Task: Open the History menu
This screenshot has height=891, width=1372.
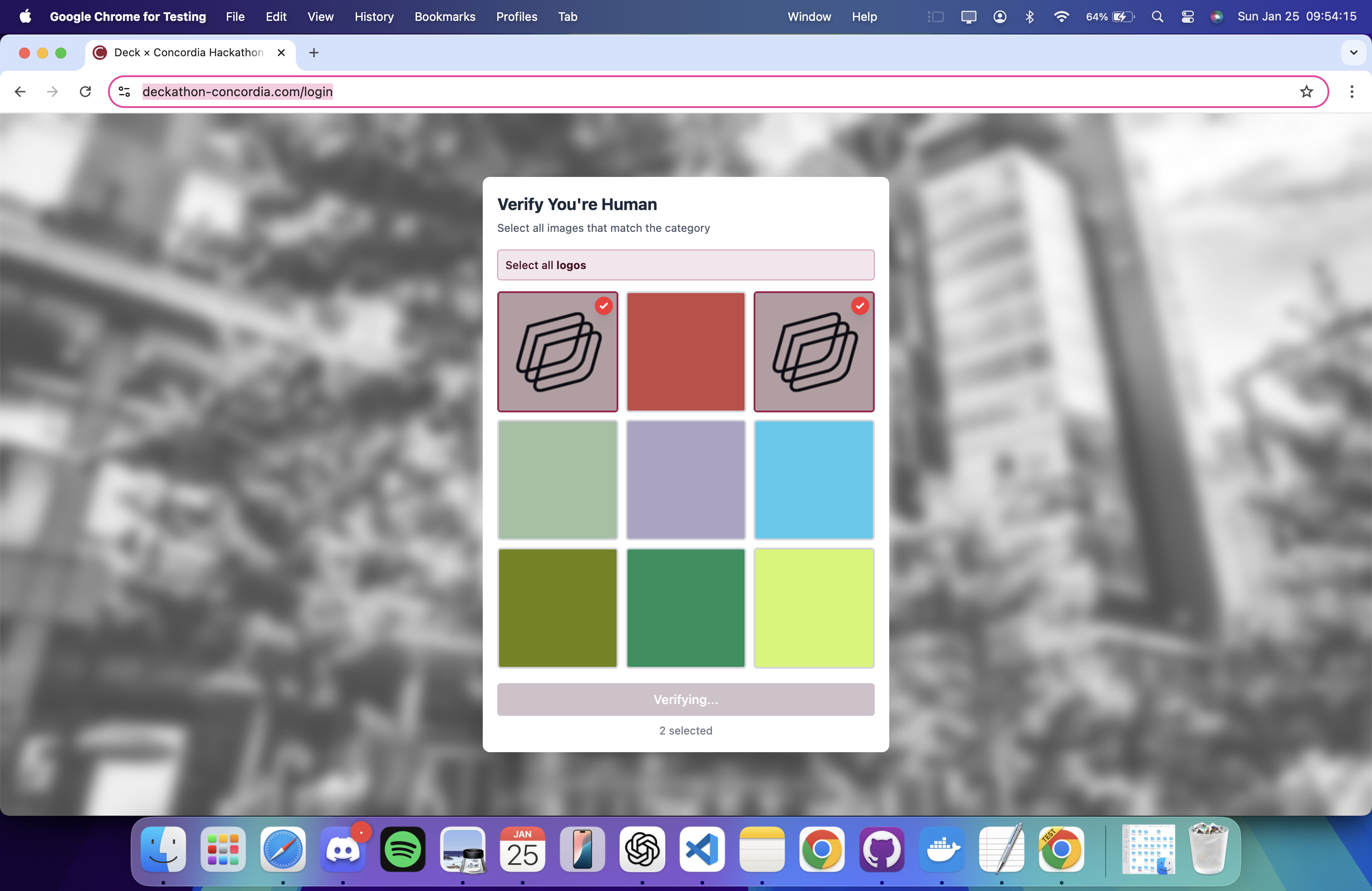Action: pos(373,17)
